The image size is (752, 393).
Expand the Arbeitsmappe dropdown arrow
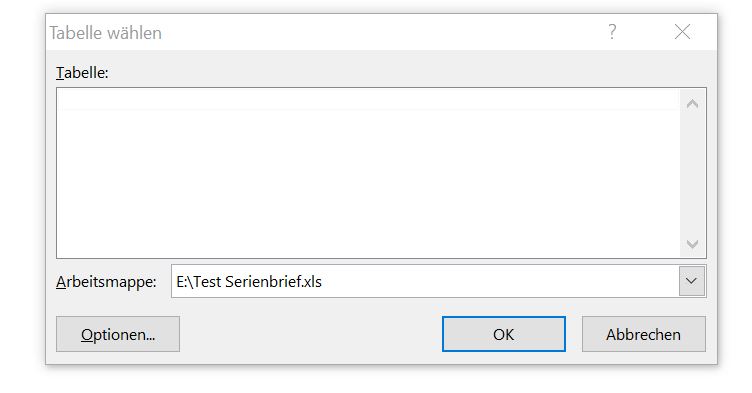(692, 281)
